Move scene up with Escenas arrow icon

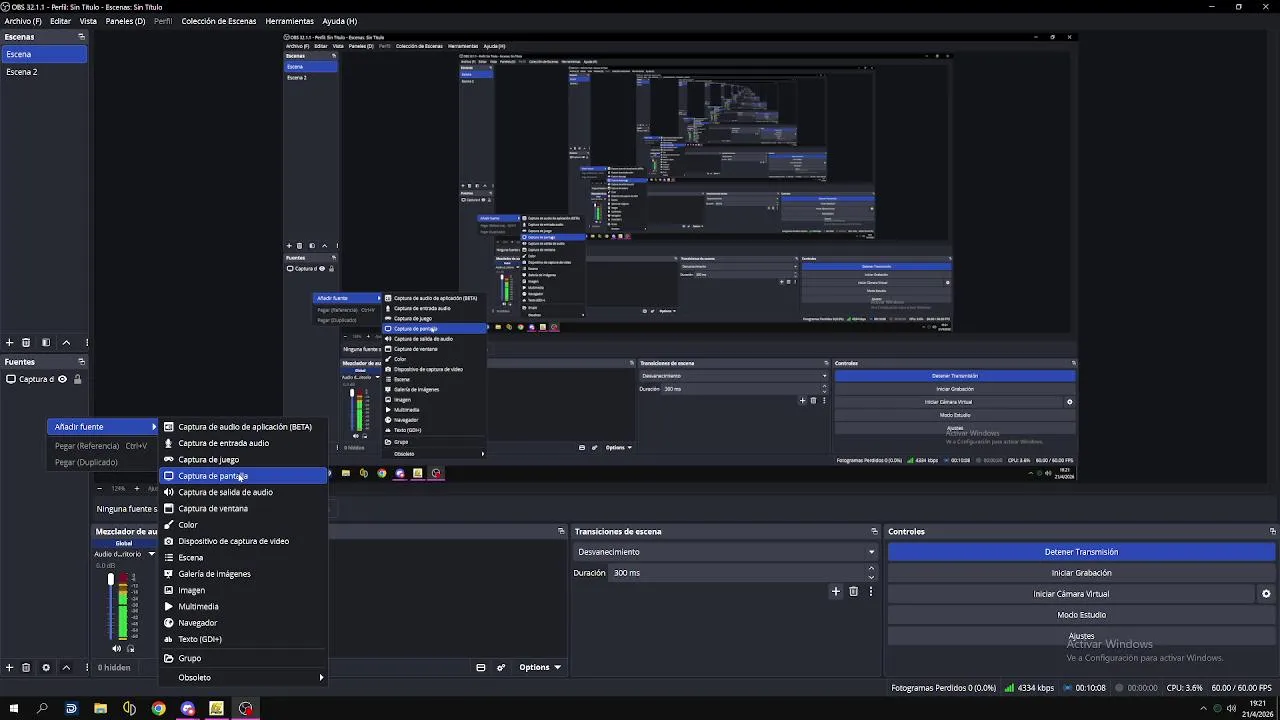click(66, 343)
